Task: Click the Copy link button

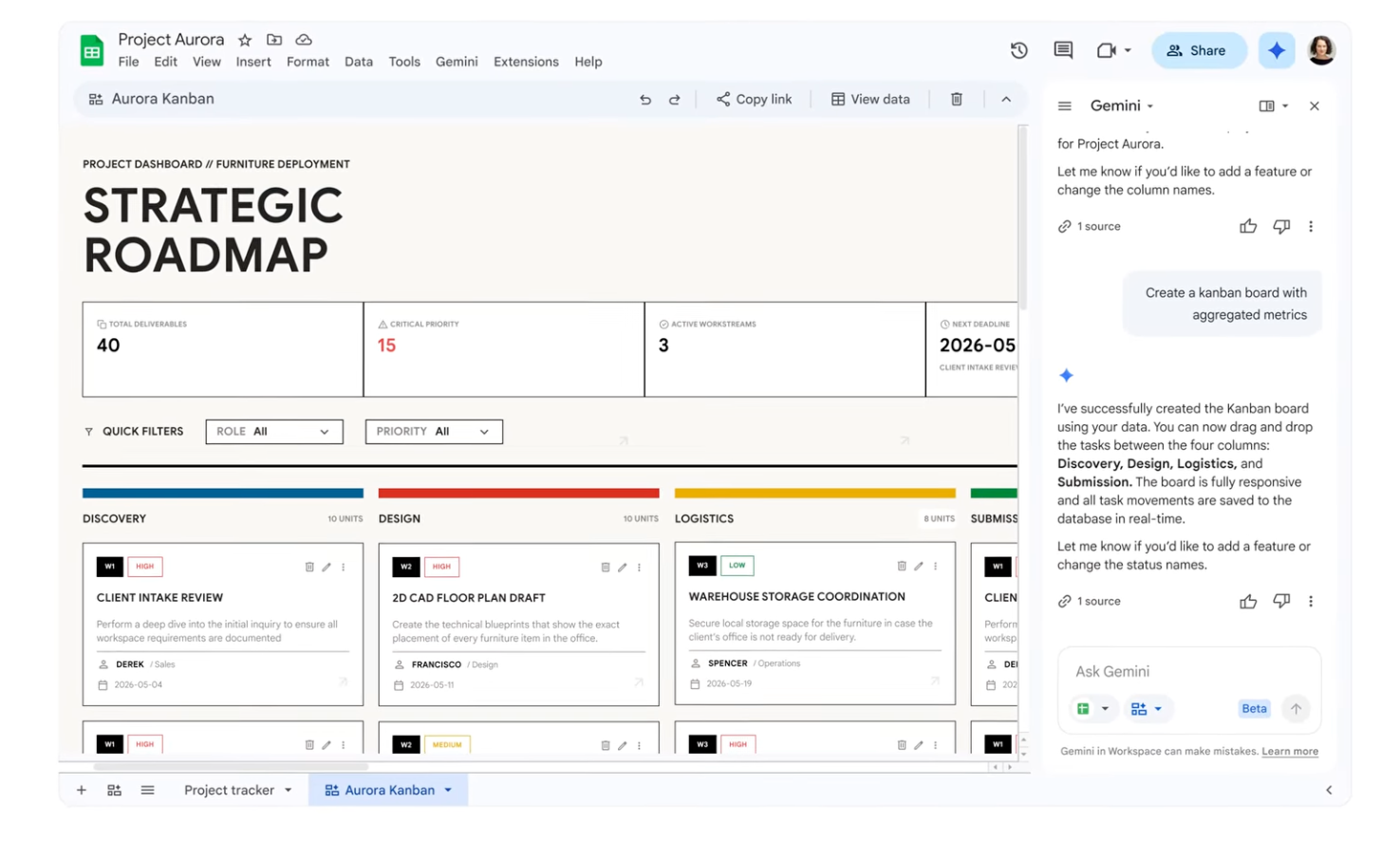Action: point(755,99)
